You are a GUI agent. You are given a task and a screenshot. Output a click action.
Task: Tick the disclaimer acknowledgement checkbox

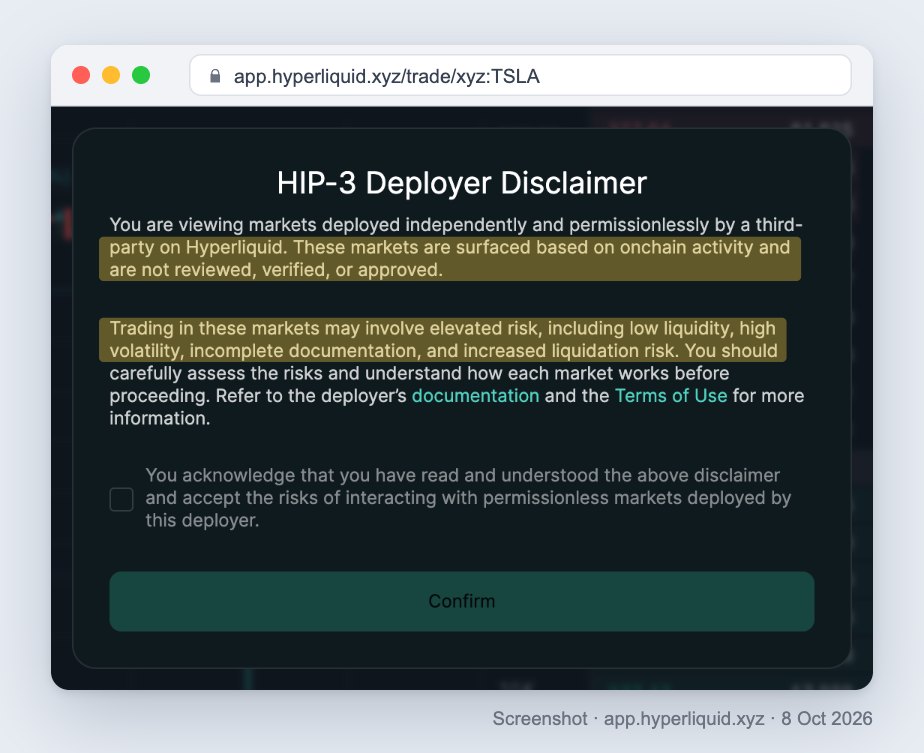[x=121, y=499]
